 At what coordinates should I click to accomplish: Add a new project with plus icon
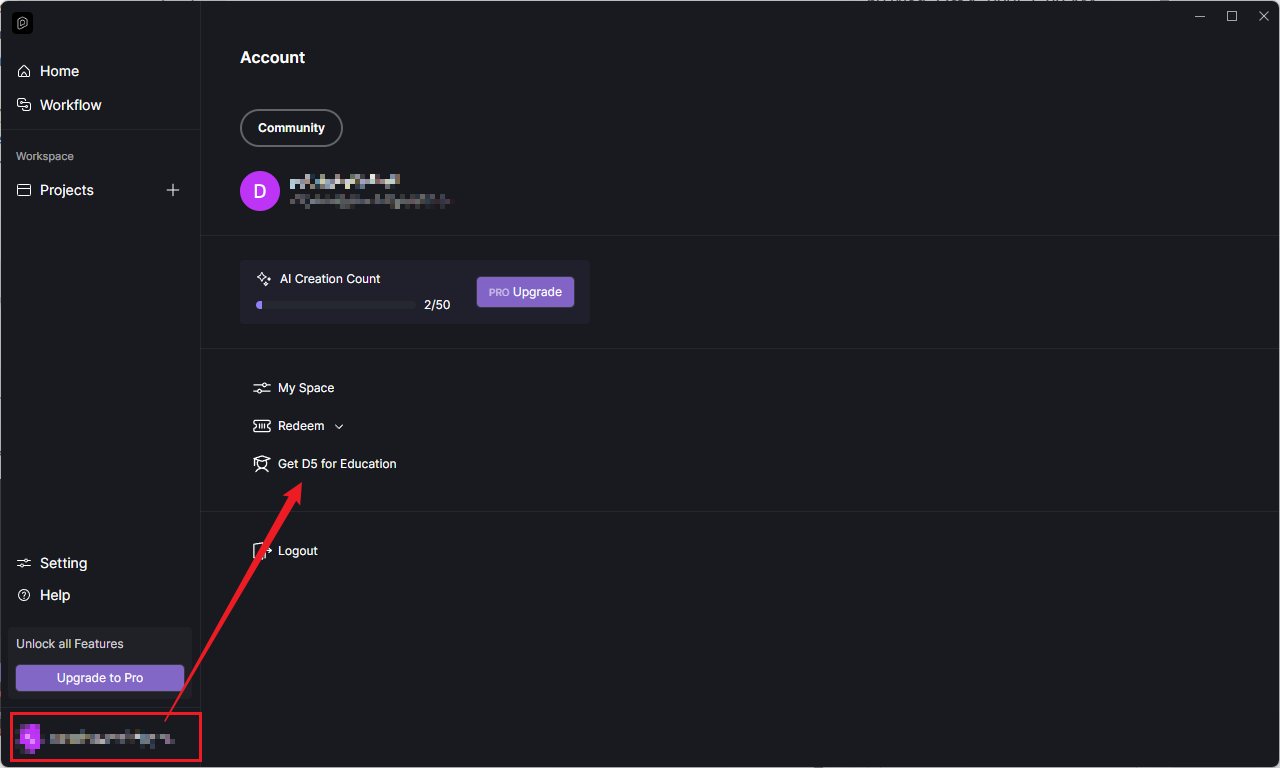pyautogui.click(x=173, y=190)
